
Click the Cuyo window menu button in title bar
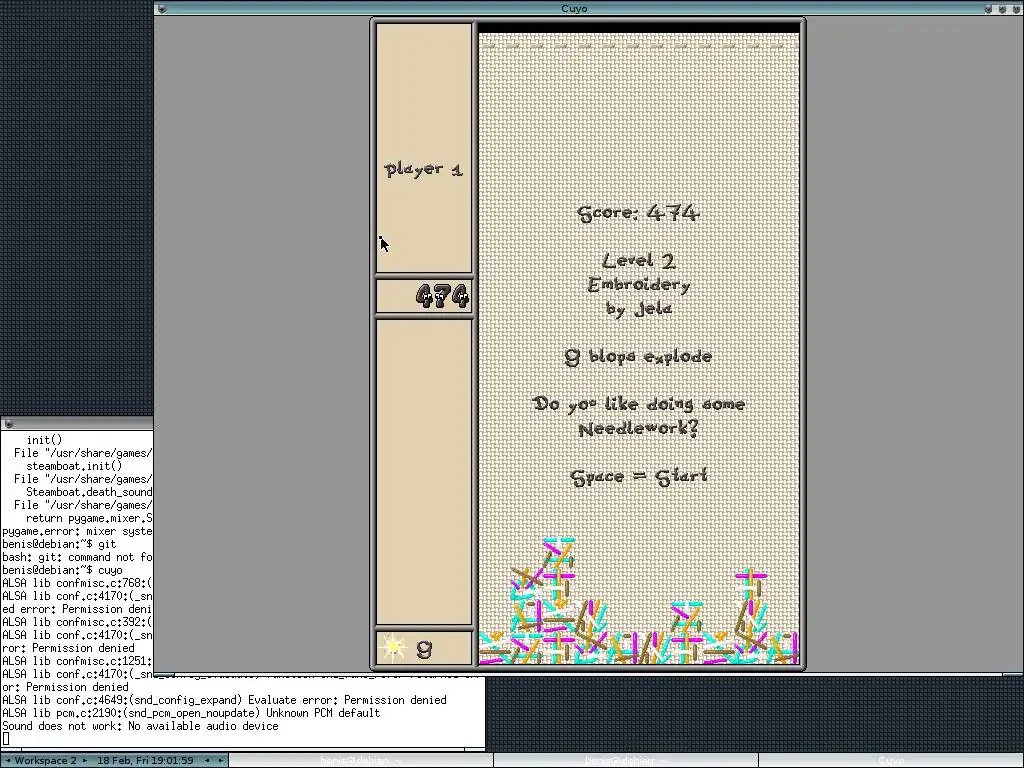[x=162, y=9]
